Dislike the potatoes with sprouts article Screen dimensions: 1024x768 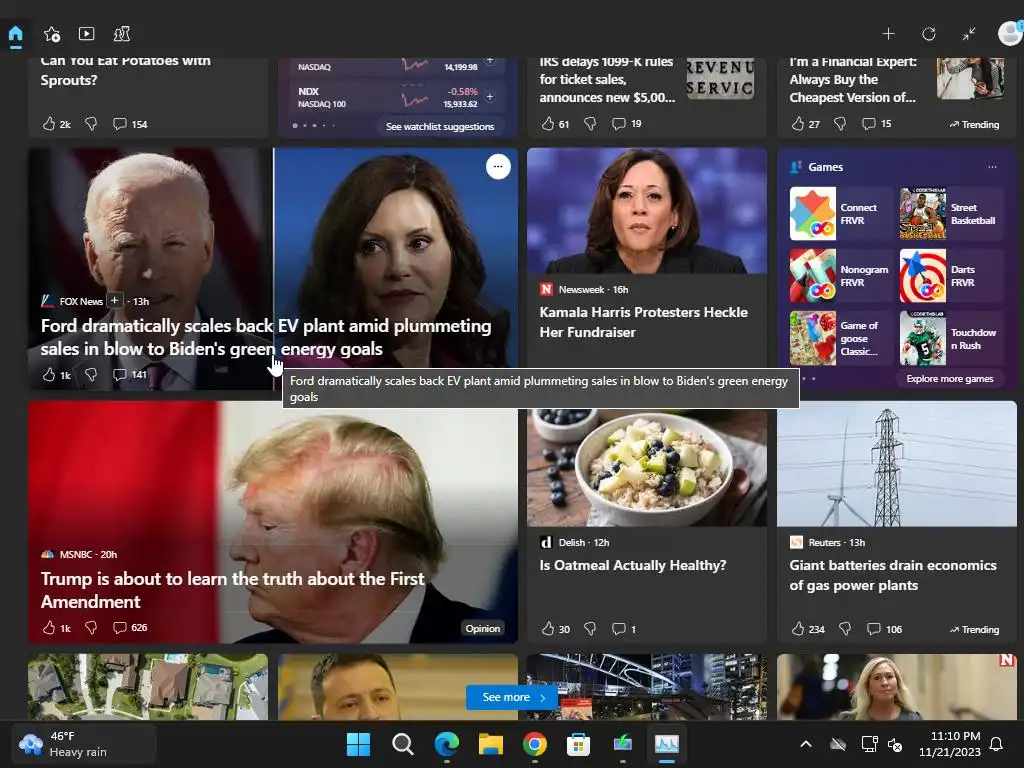coord(91,123)
